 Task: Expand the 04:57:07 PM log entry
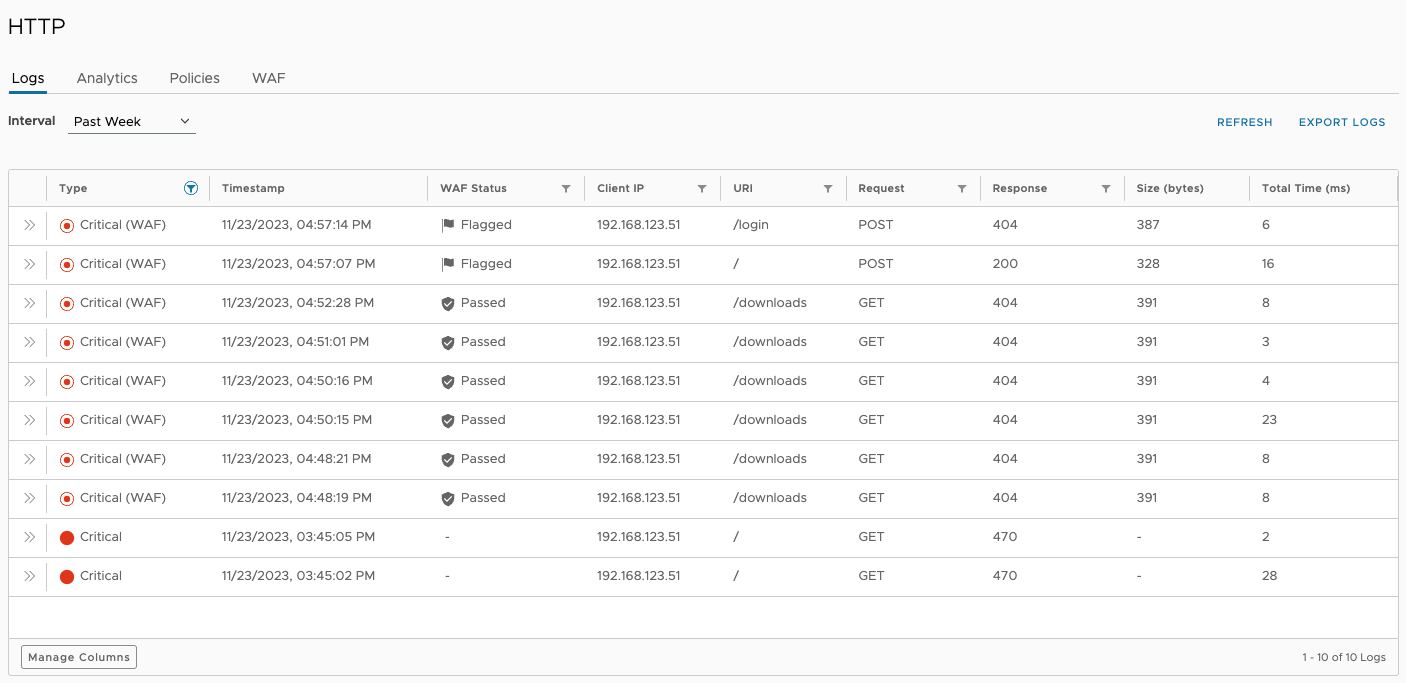(x=29, y=264)
